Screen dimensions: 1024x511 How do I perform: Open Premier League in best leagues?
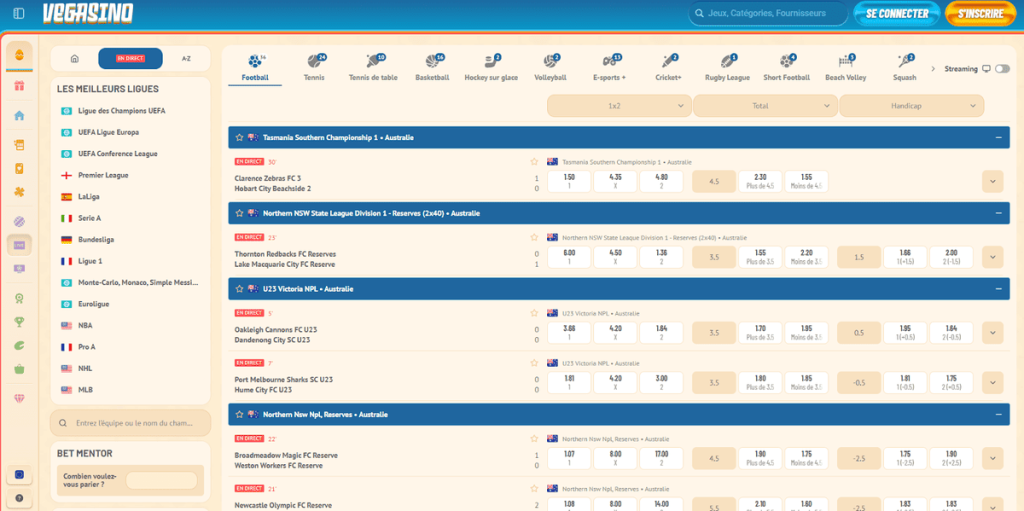103,175
